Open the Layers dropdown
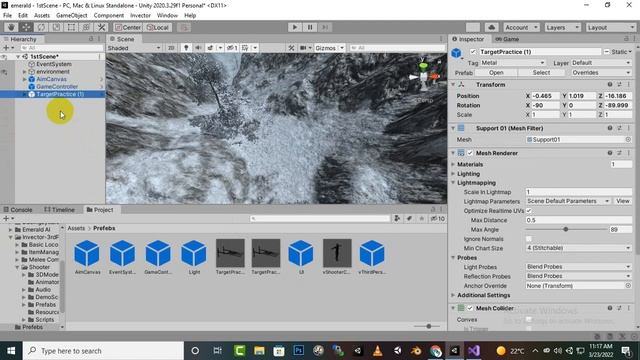640x360 pixels. tap(562, 27)
